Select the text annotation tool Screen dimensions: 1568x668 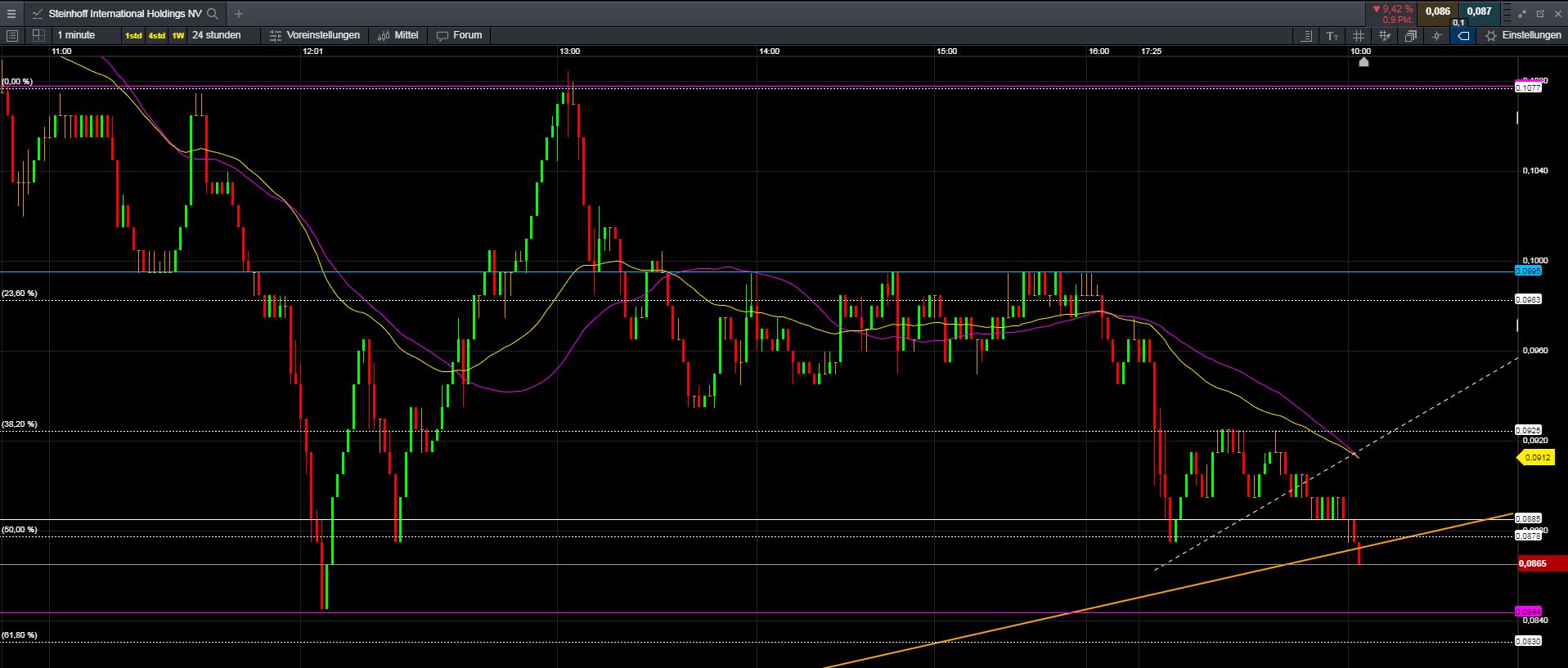(x=1332, y=36)
